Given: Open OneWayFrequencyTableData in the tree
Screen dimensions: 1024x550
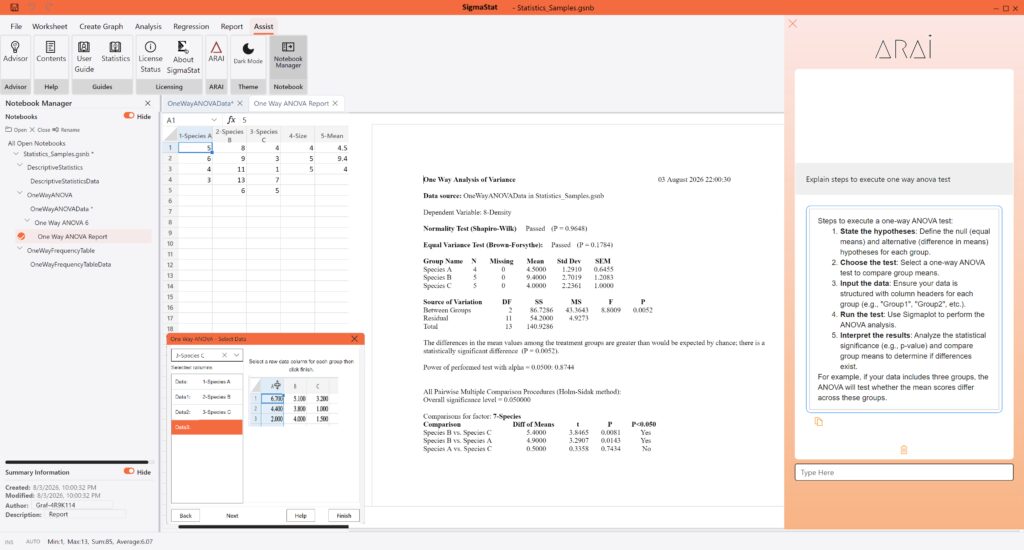Looking at the screenshot, I should (71, 265).
